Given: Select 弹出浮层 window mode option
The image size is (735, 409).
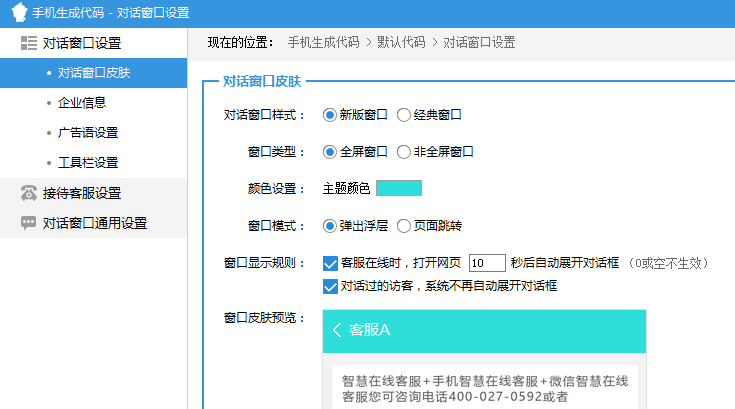Looking at the screenshot, I should point(330,225).
